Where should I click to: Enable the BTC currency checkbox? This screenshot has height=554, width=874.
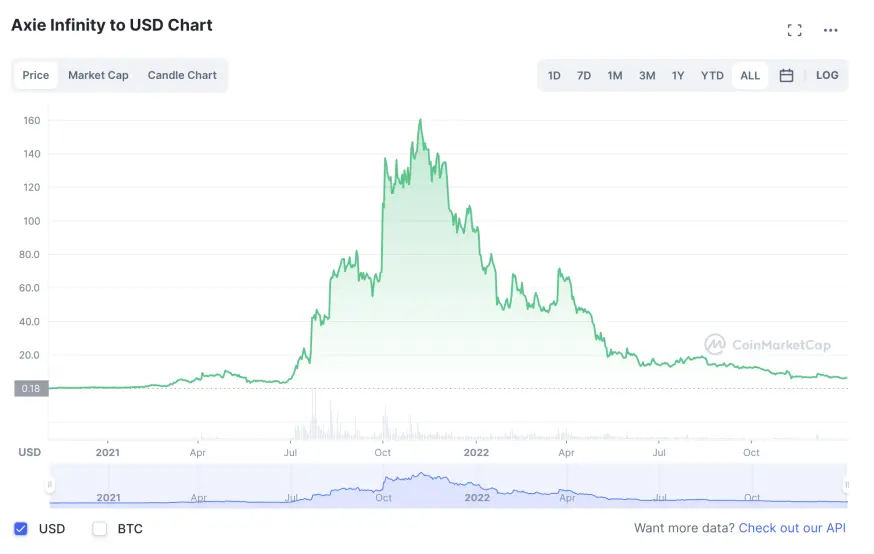click(x=99, y=528)
